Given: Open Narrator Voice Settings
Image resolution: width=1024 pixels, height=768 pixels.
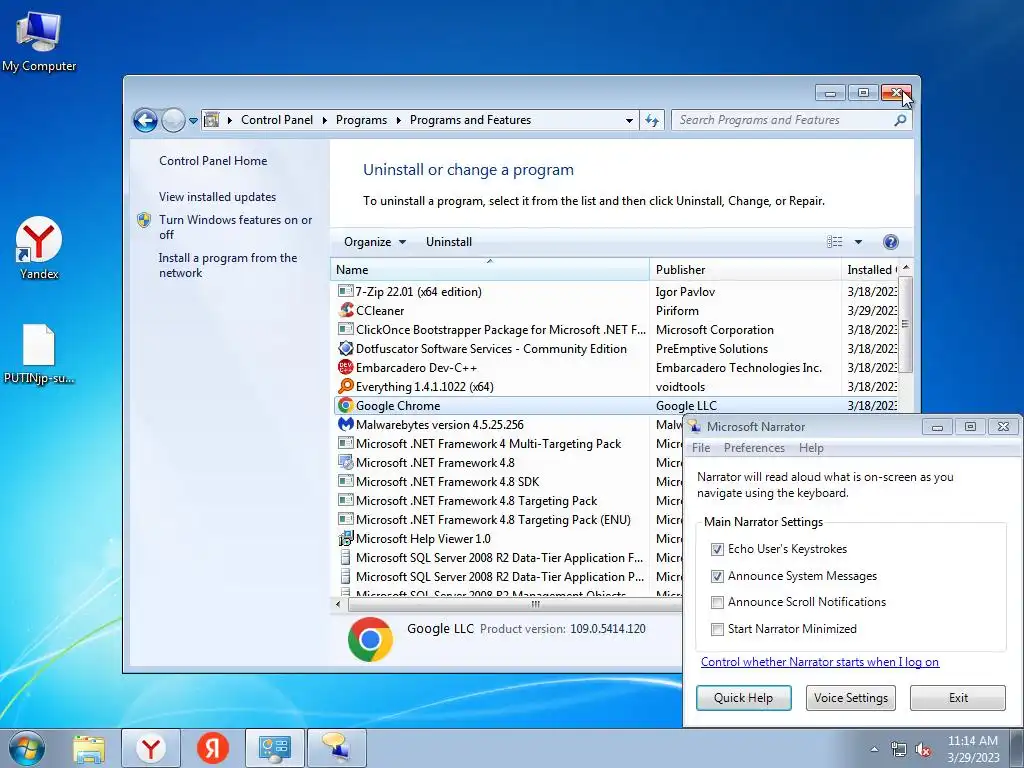Looking at the screenshot, I should pos(850,697).
